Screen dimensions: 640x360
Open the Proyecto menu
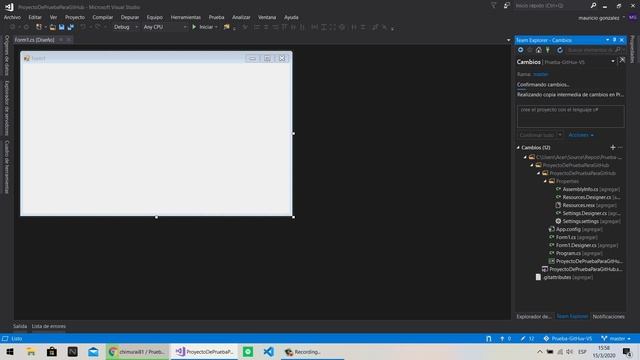coord(75,17)
